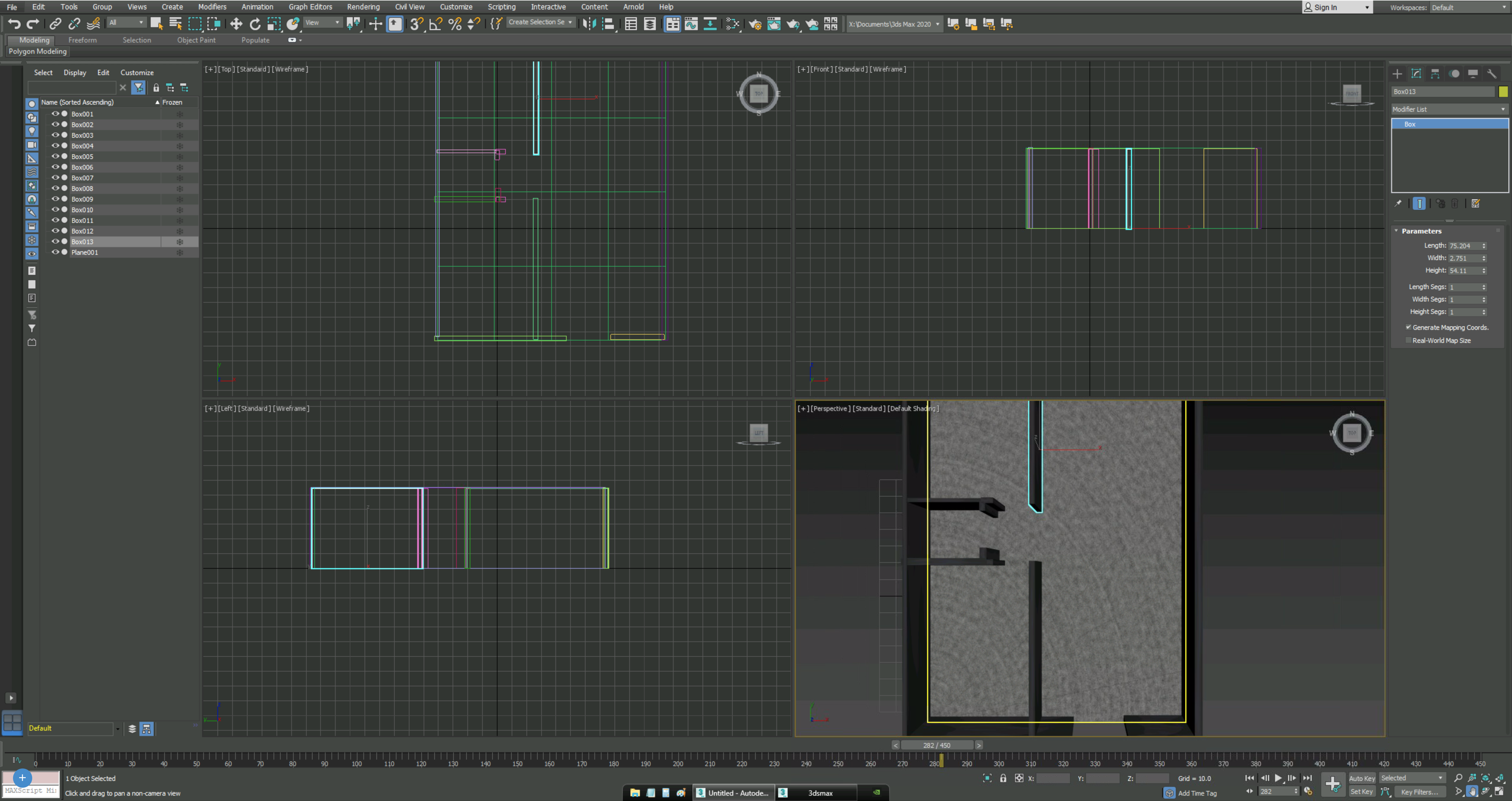Click the Pin Stack icon
Image resolution: width=1512 pixels, height=801 pixels.
click(1398, 203)
